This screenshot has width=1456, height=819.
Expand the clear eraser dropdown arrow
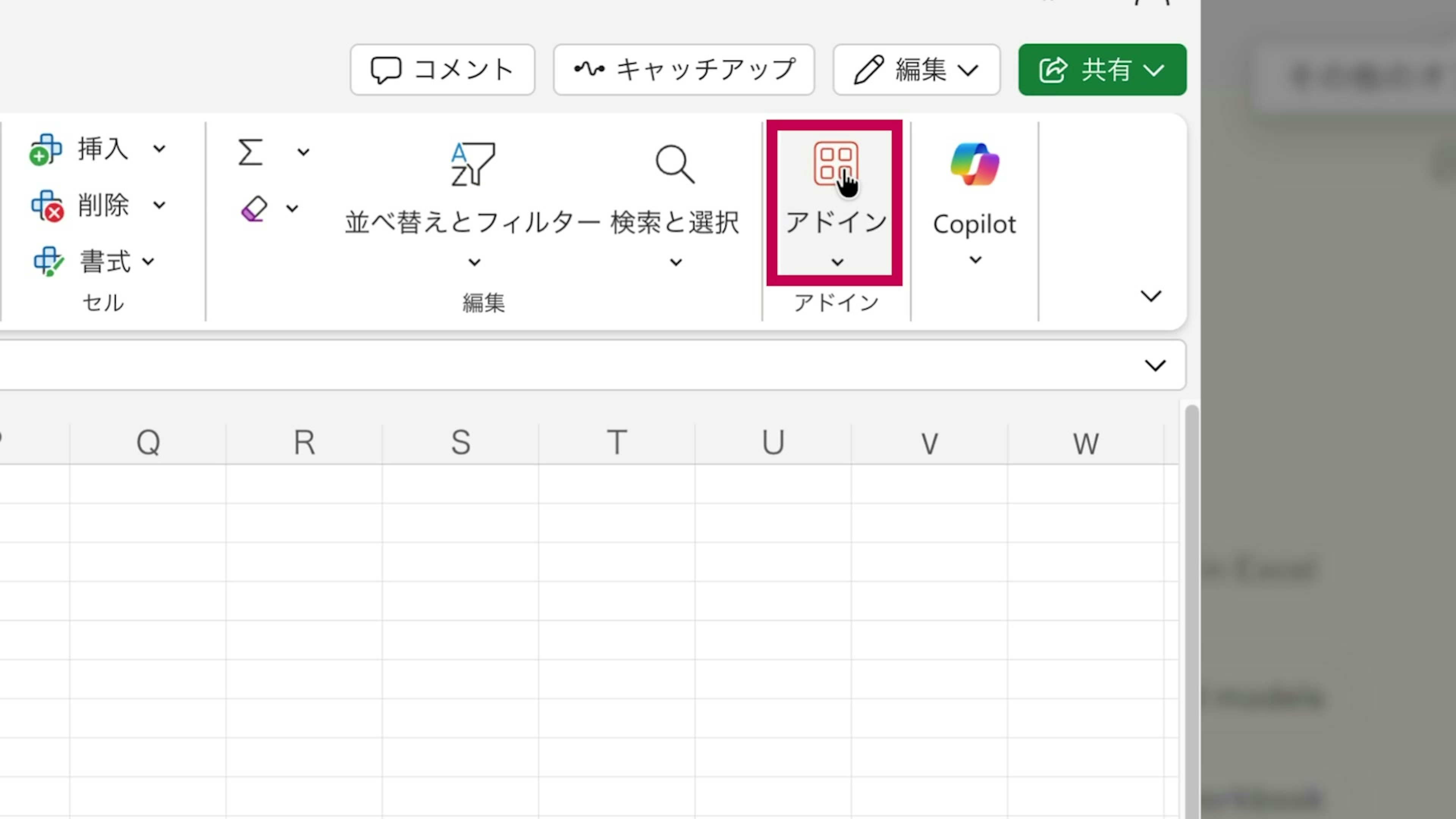(292, 209)
